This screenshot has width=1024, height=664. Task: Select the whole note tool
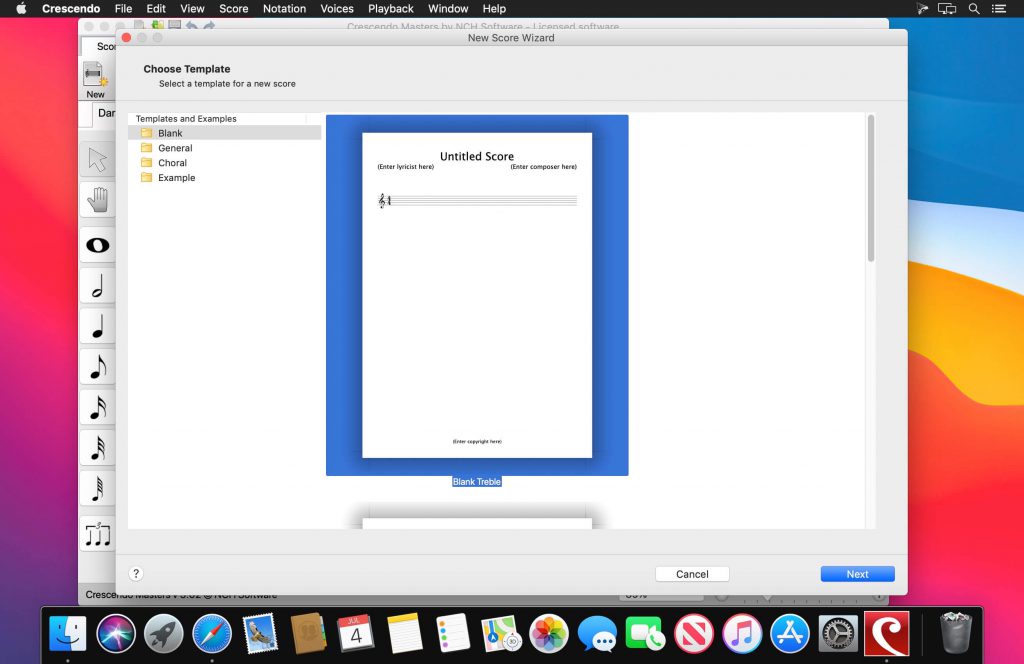(x=97, y=243)
